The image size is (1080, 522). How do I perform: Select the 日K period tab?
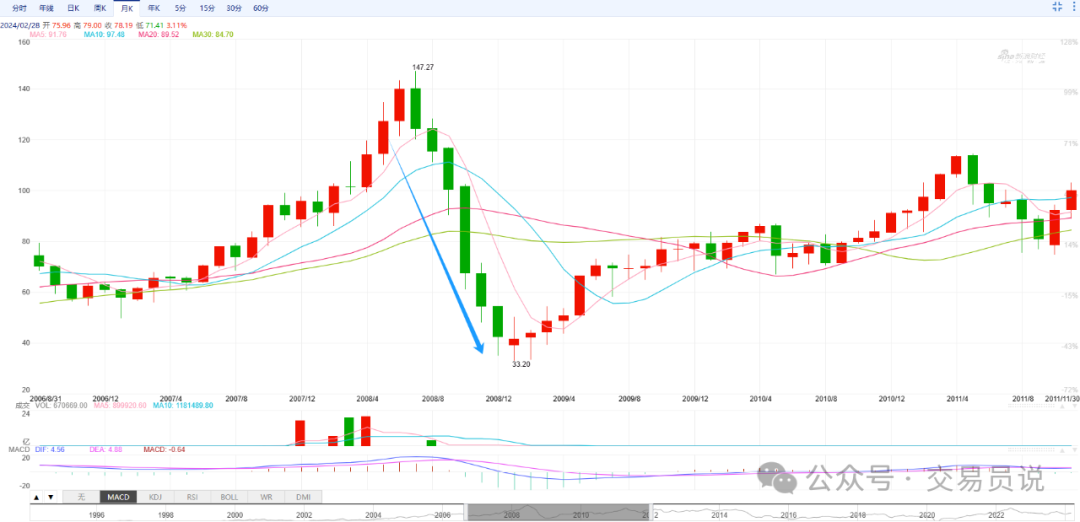(x=73, y=8)
